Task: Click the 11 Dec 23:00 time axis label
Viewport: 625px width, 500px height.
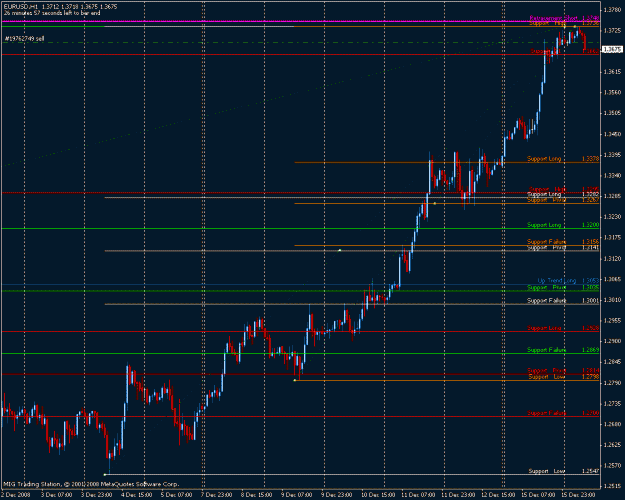Action: 458,495
